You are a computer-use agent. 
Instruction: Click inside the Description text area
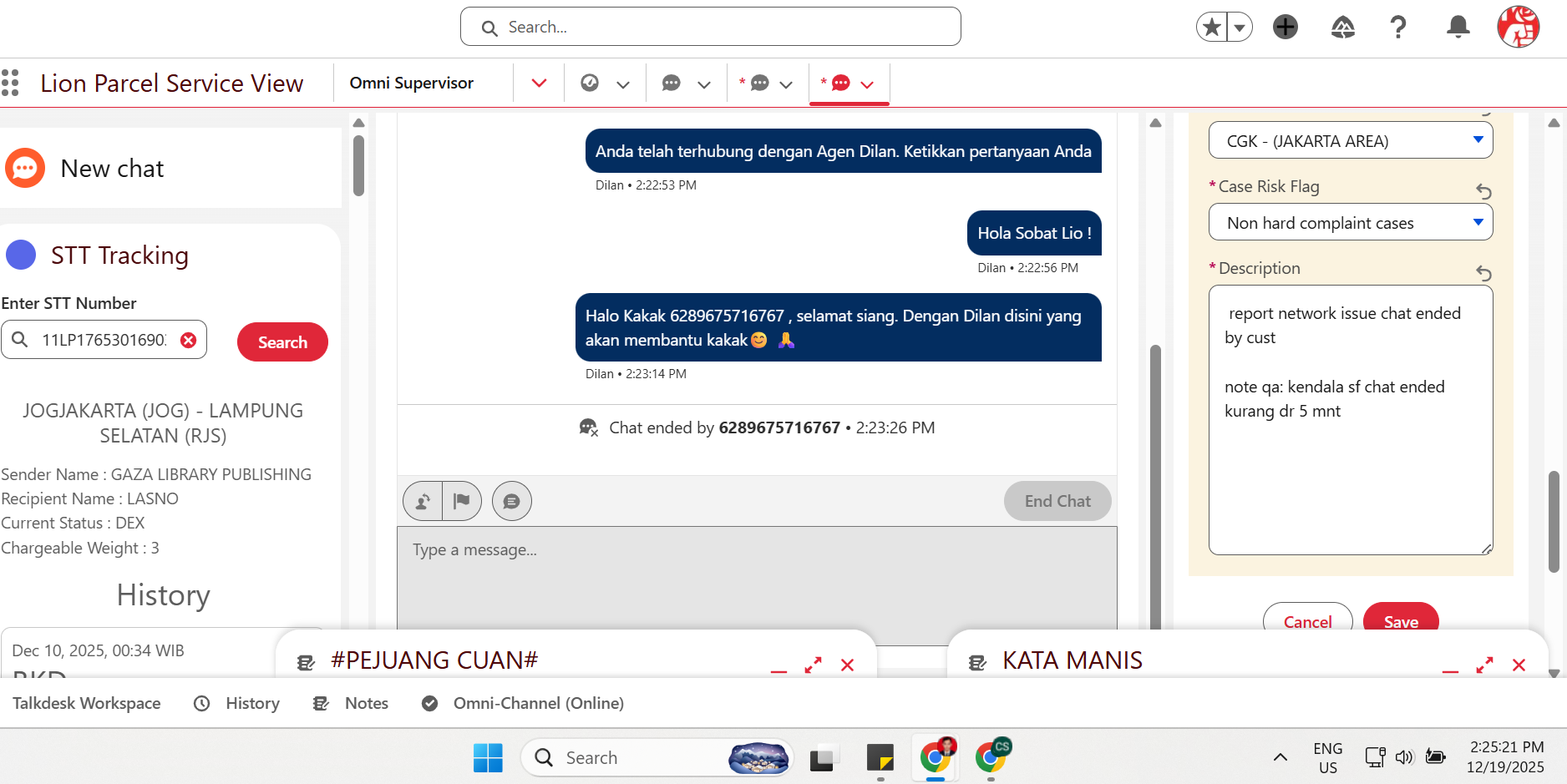(1350, 420)
